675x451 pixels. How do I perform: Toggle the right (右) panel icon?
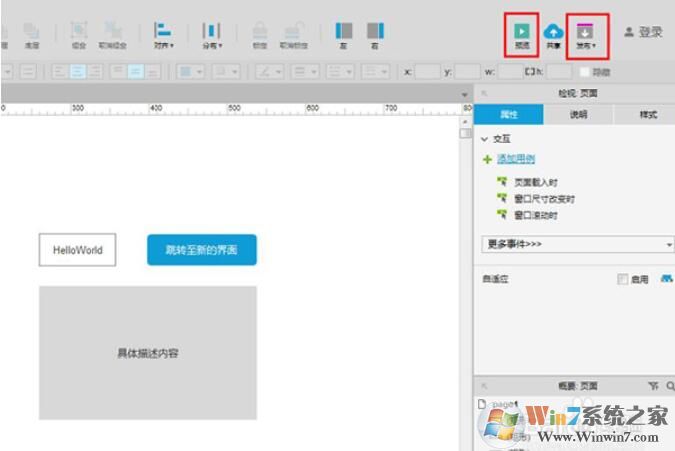point(375,30)
